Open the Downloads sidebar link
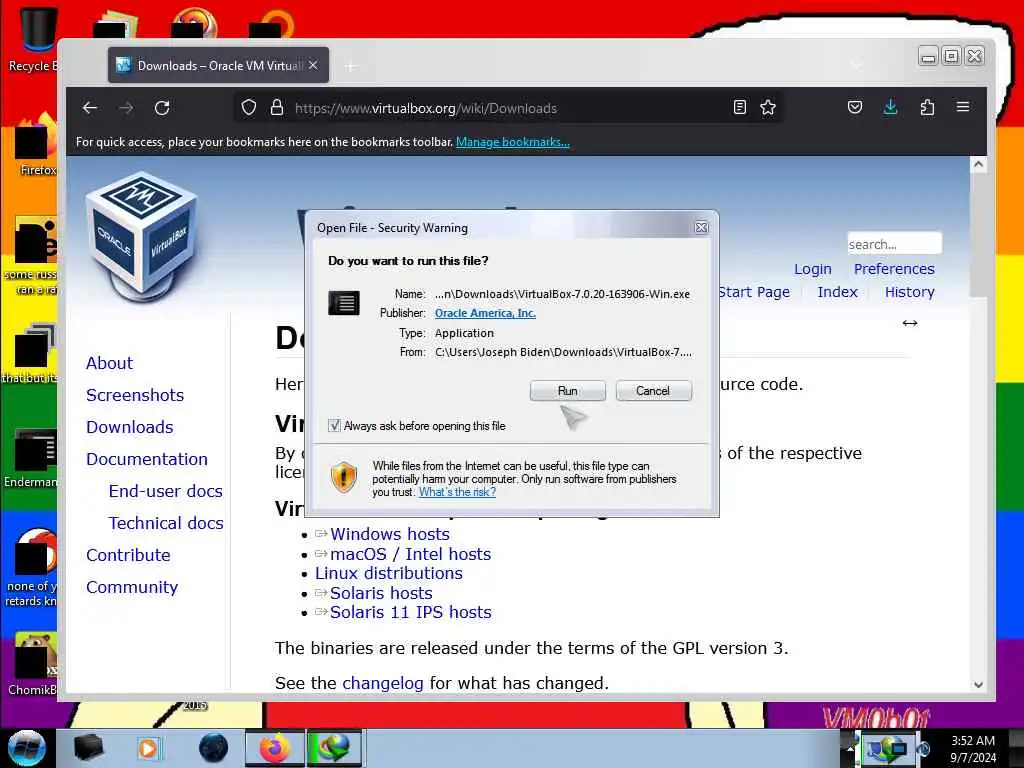Image resolution: width=1024 pixels, height=768 pixels. [130, 427]
